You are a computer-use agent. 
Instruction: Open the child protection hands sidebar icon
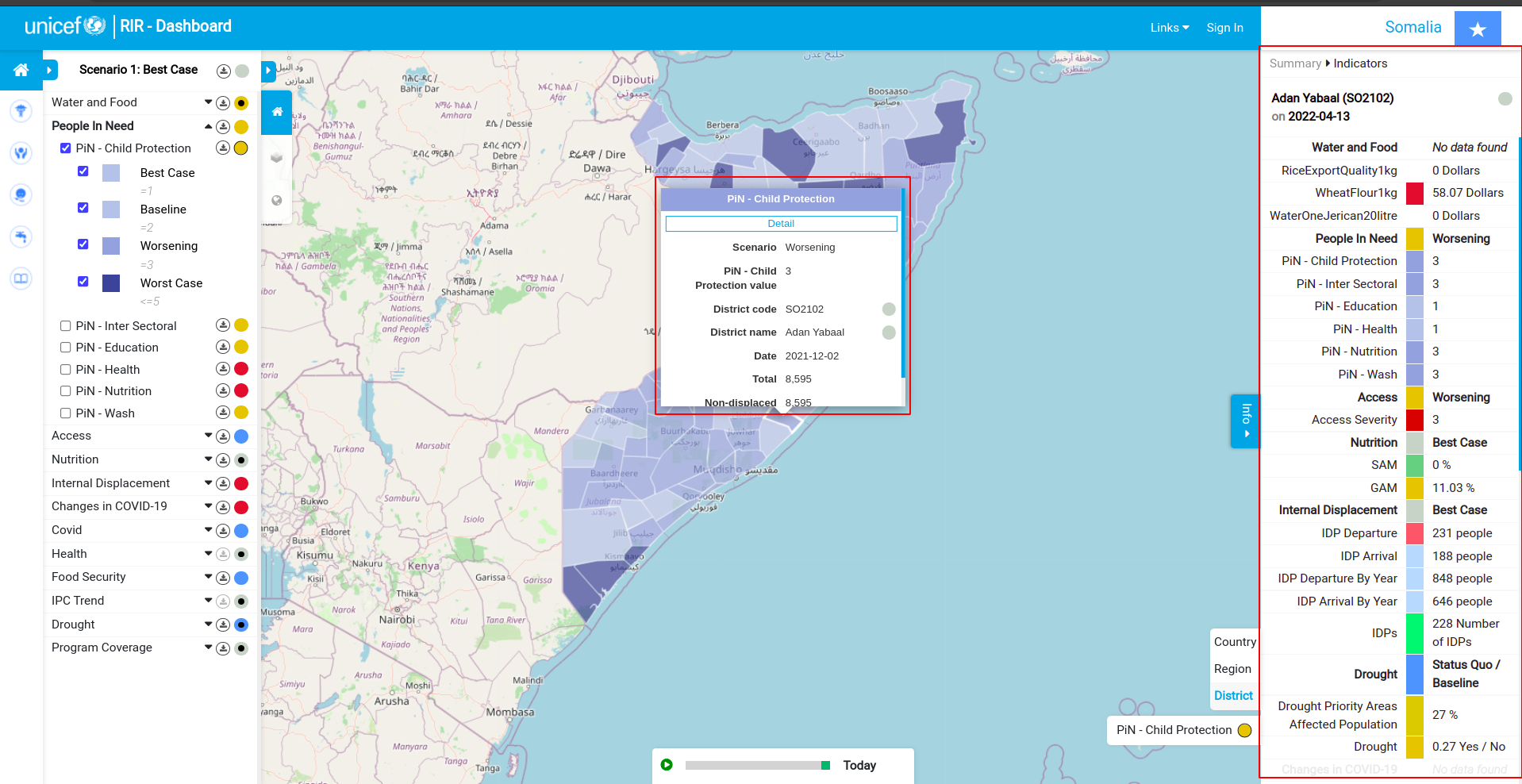21,152
